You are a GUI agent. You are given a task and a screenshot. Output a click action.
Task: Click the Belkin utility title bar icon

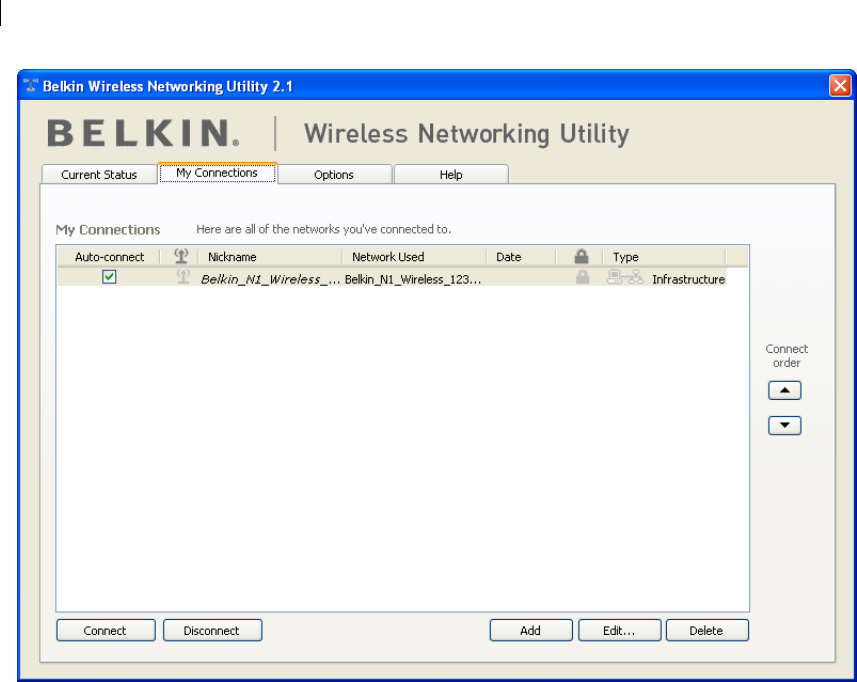(31, 85)
